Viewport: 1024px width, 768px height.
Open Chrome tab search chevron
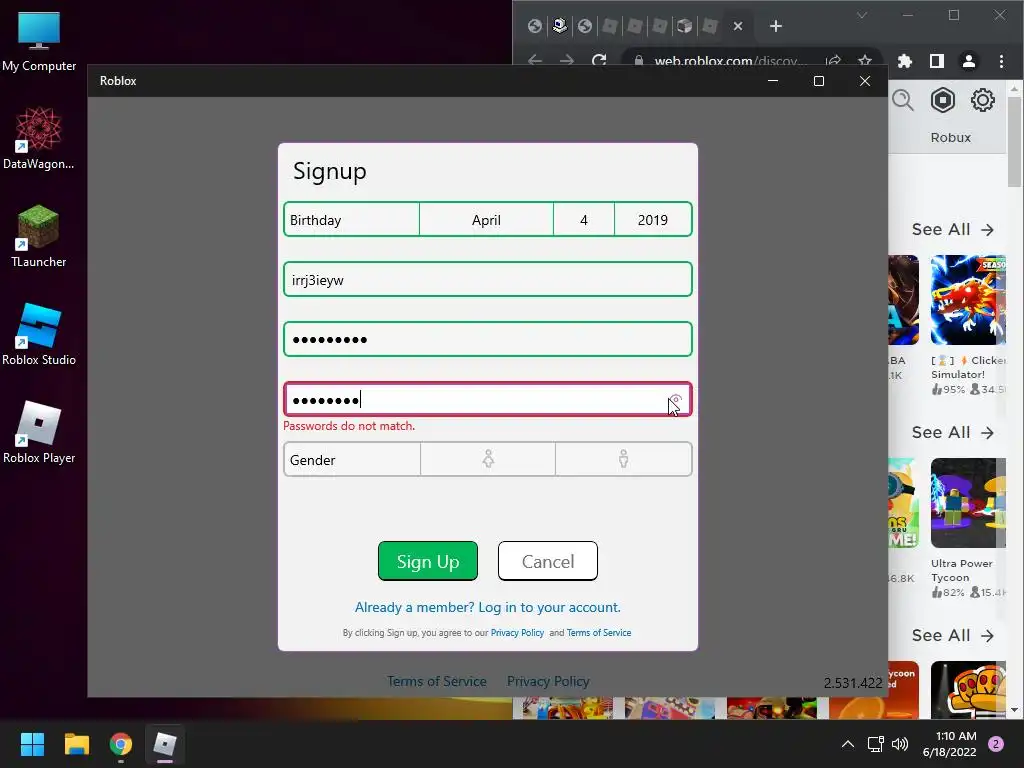pyautogui.click(x=862, y=16)
